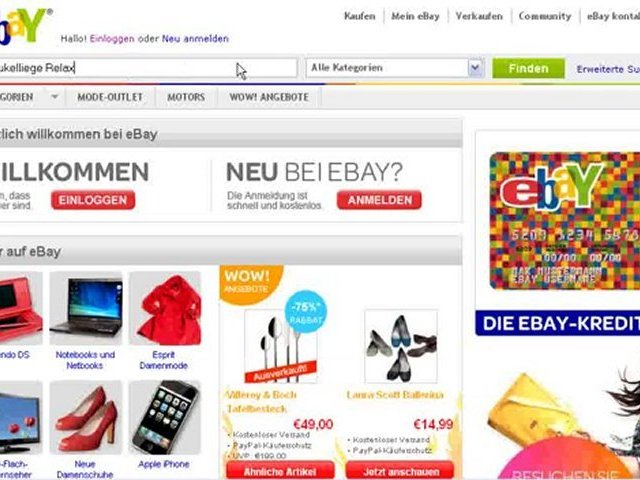Open the WOW! ANGEBOTE tab

[x=269, y=97]
